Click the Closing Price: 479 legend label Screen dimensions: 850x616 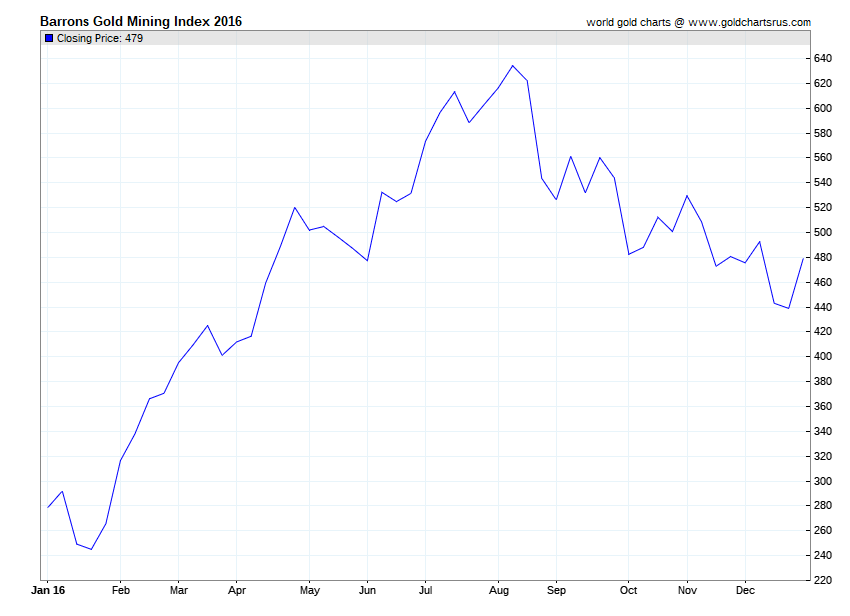pyautogui.click(x=100, y=38)
